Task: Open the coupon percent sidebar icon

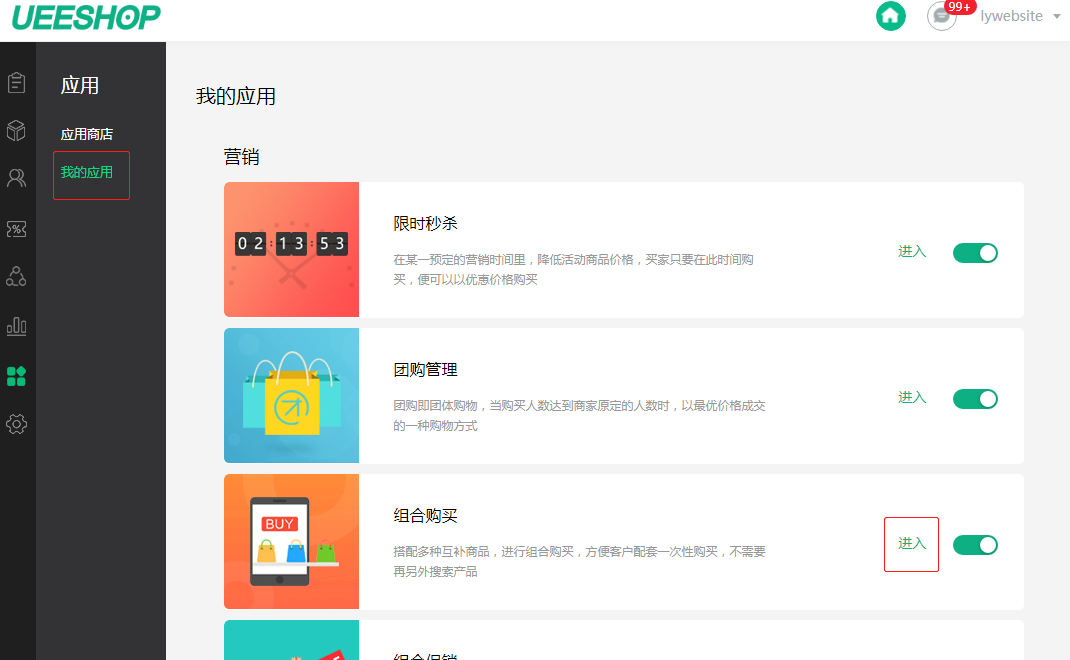Action: (x=16, y=229)
